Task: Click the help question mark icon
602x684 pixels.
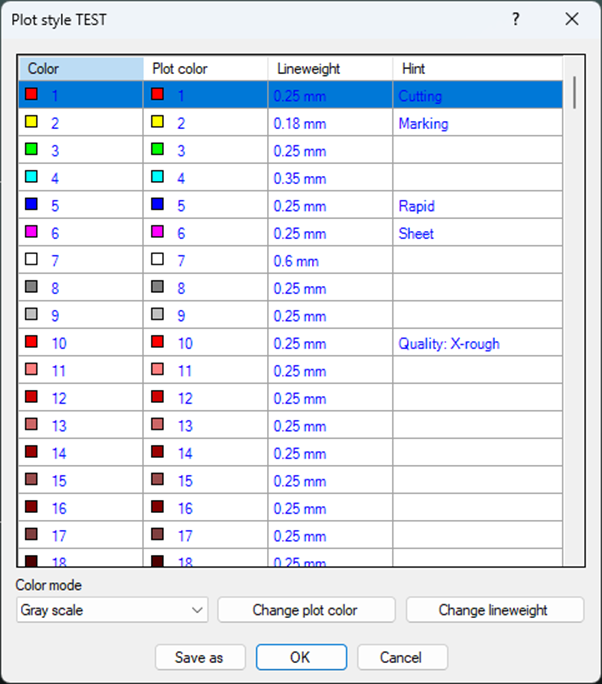Action: point(516,19)
